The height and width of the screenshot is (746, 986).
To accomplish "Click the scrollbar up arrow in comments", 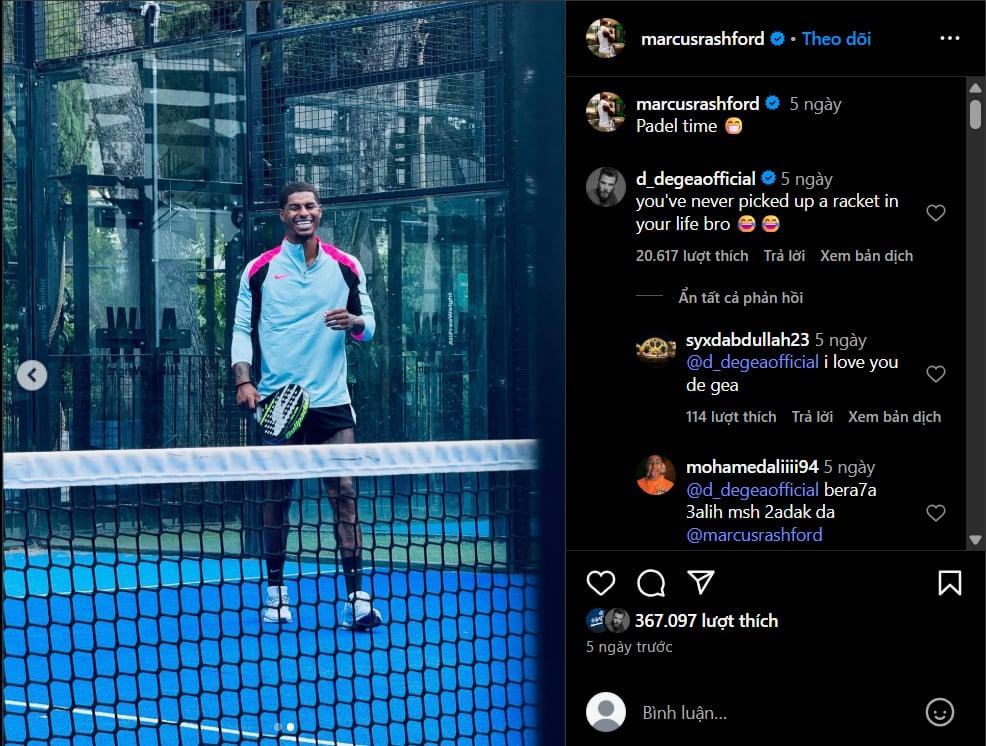I will (x=975, y=88).
